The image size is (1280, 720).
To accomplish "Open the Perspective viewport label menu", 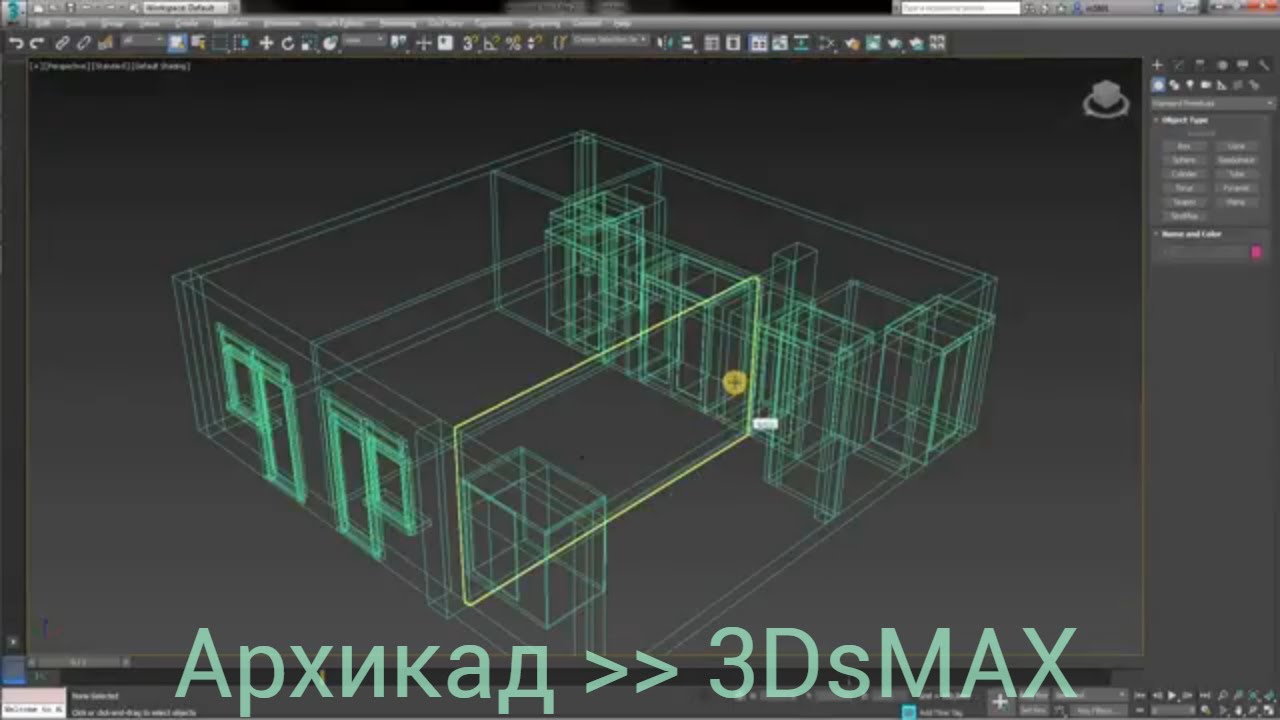I will pyautogui.click(x=68, y=66).
